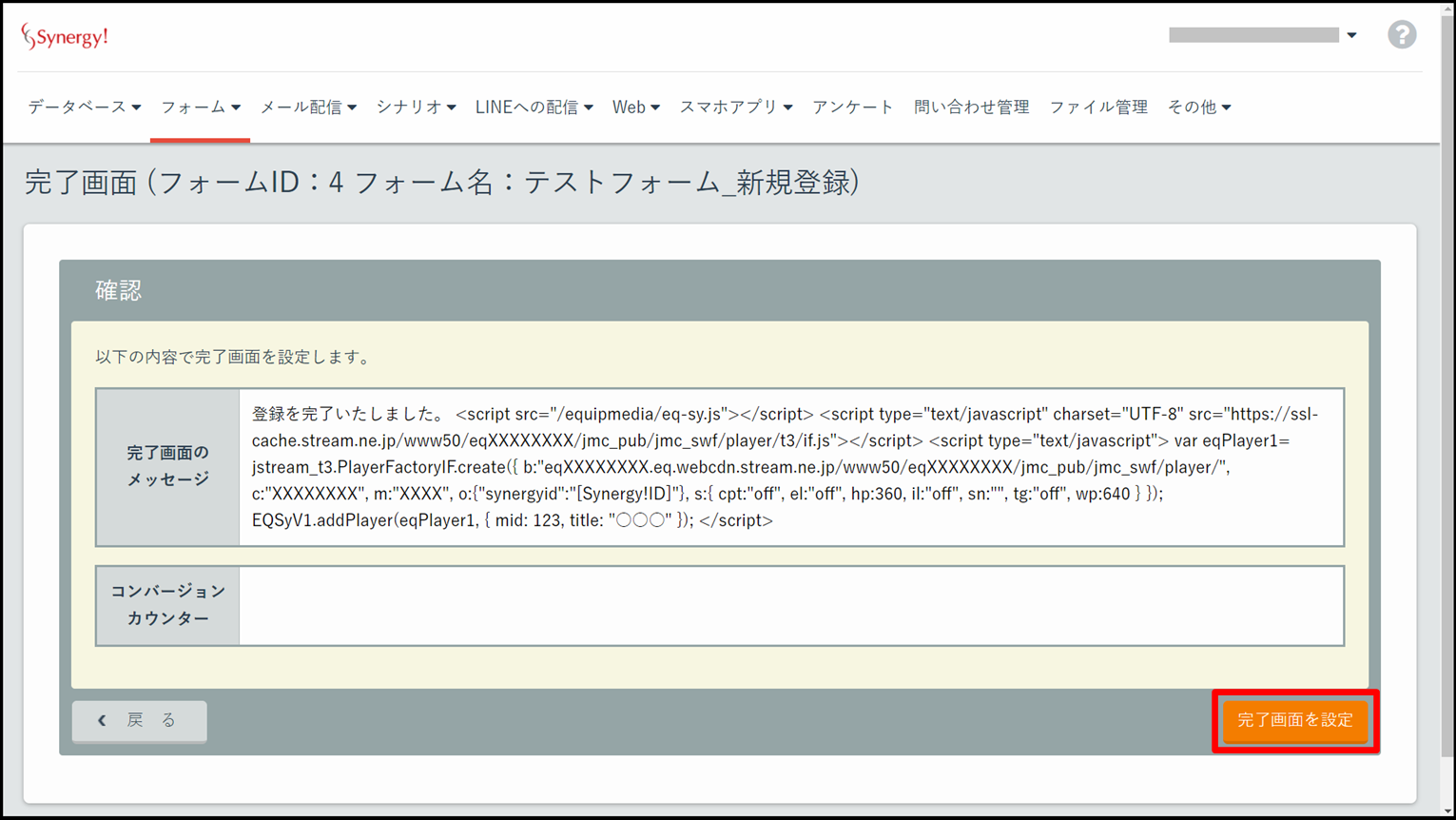The height and width of the screenshot is (820, 1456).
Task: Expand the account name dropdown arrow
Action: (1351, 35)
